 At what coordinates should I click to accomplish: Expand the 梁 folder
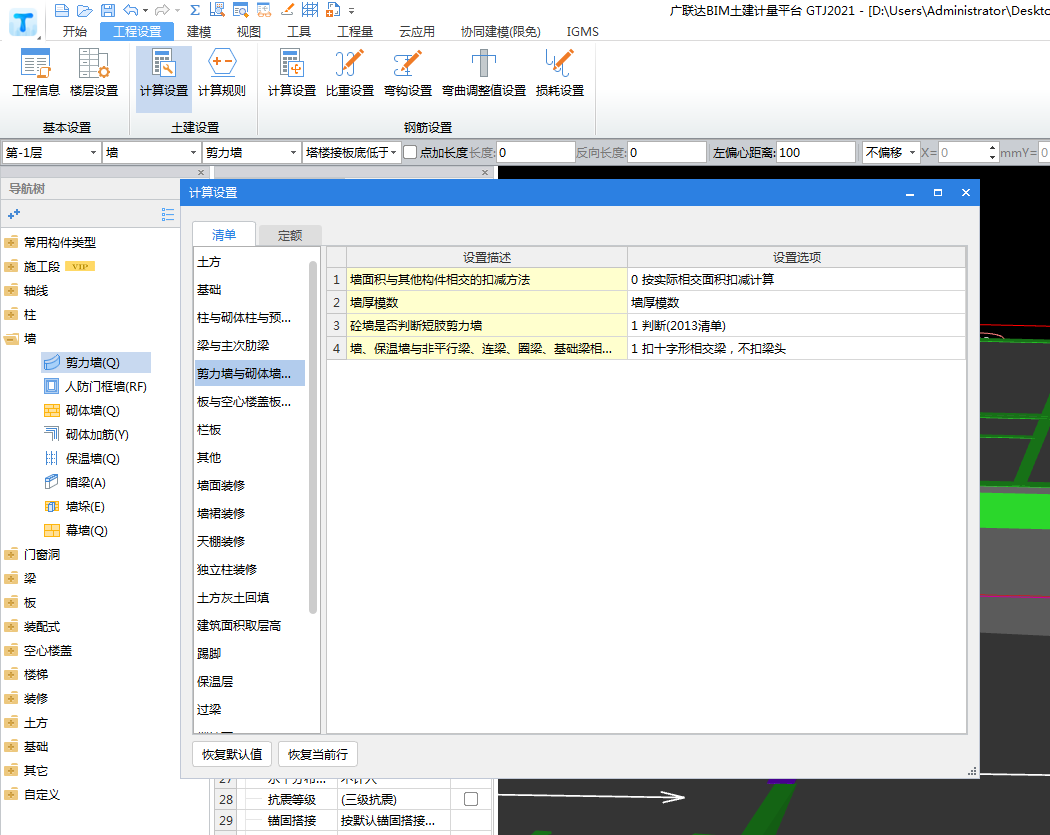coord(11,579)
